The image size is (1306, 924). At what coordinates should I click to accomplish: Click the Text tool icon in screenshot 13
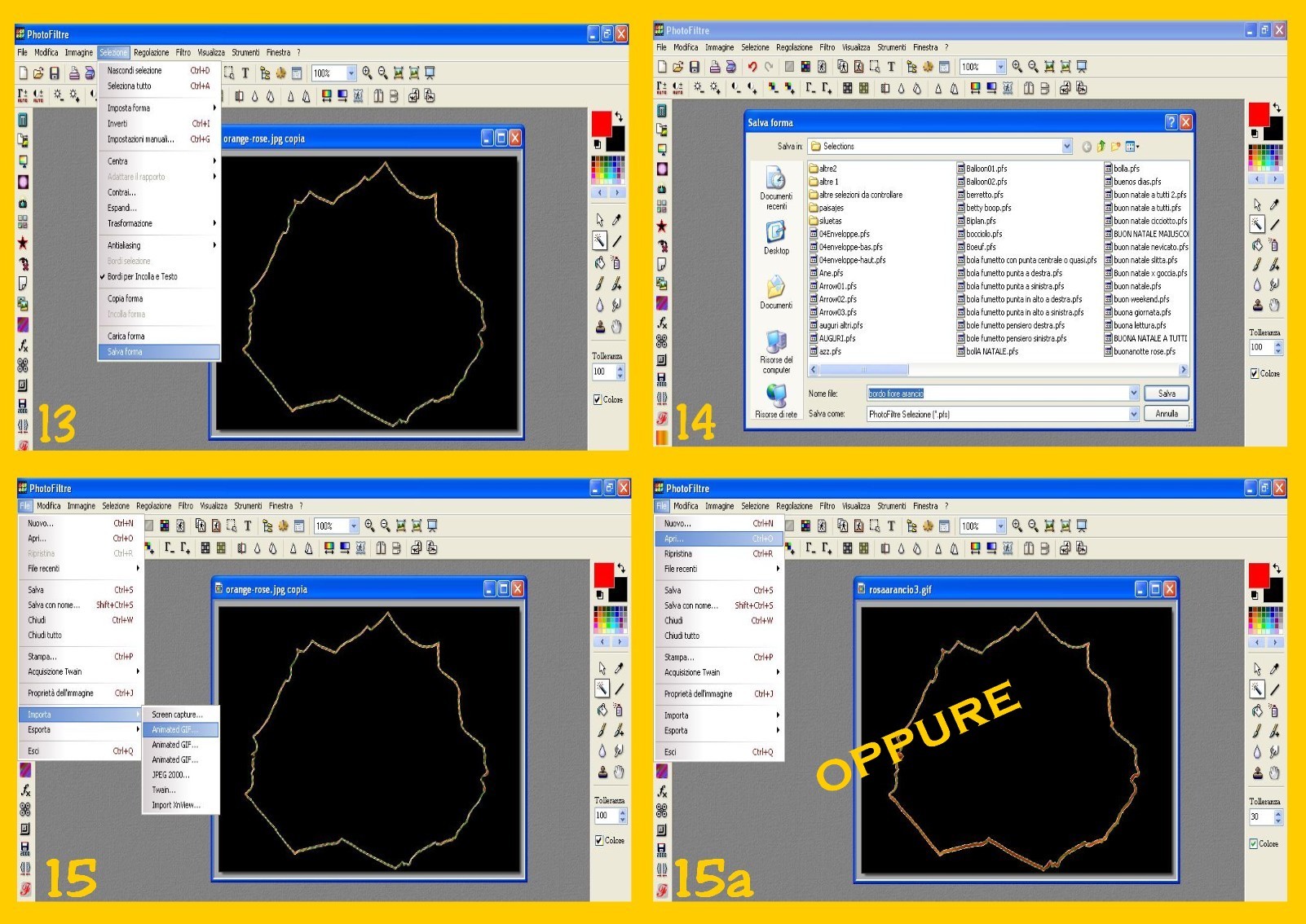[x=245, y=73]
